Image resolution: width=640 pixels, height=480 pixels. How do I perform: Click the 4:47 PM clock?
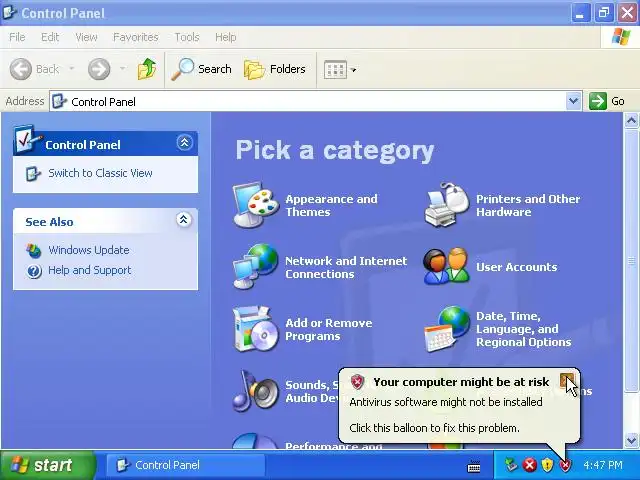603,465
